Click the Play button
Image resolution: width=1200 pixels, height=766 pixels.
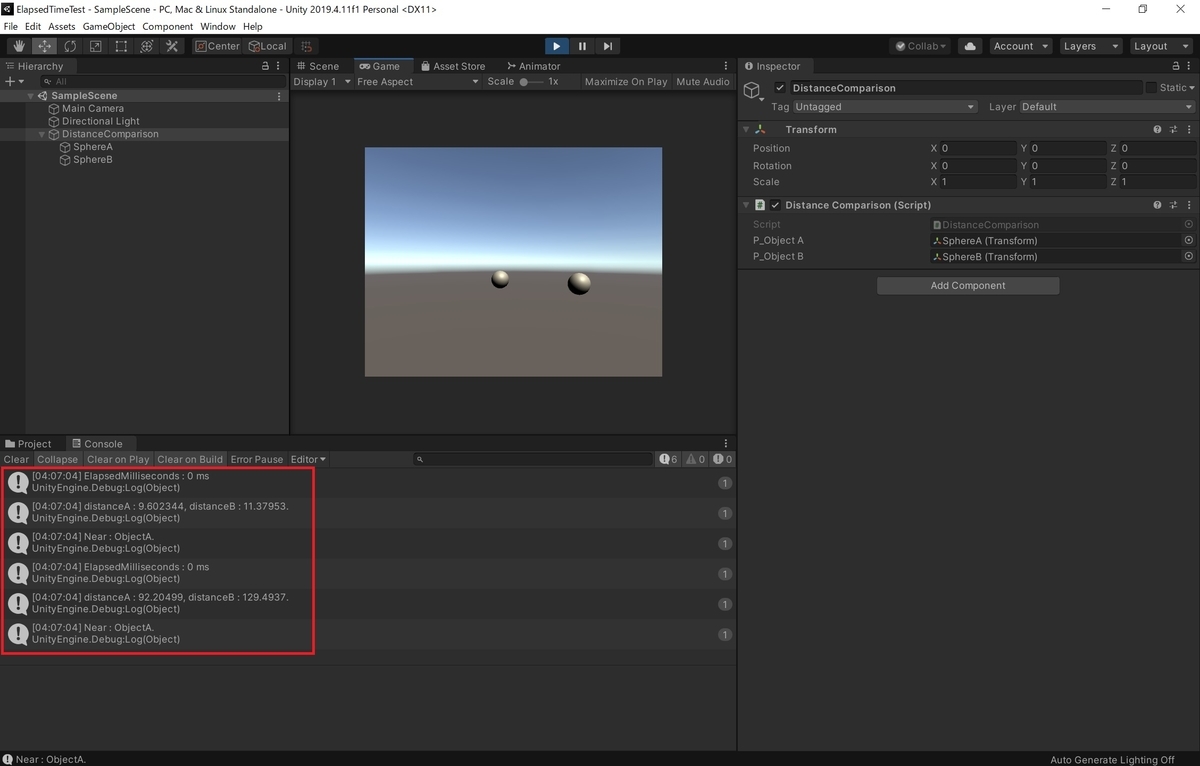(x=557, y=46)
